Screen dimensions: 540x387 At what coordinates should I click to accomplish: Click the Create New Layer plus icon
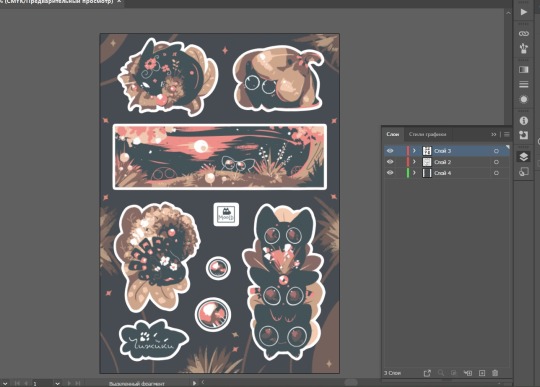[482, 373]
